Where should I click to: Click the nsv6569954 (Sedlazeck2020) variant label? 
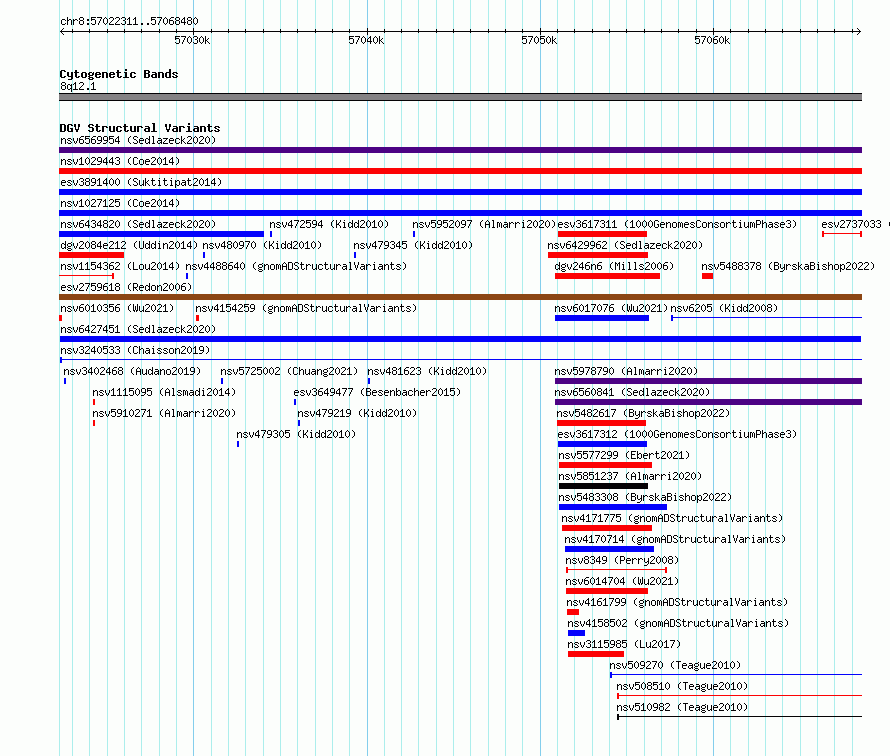[138, 140]
